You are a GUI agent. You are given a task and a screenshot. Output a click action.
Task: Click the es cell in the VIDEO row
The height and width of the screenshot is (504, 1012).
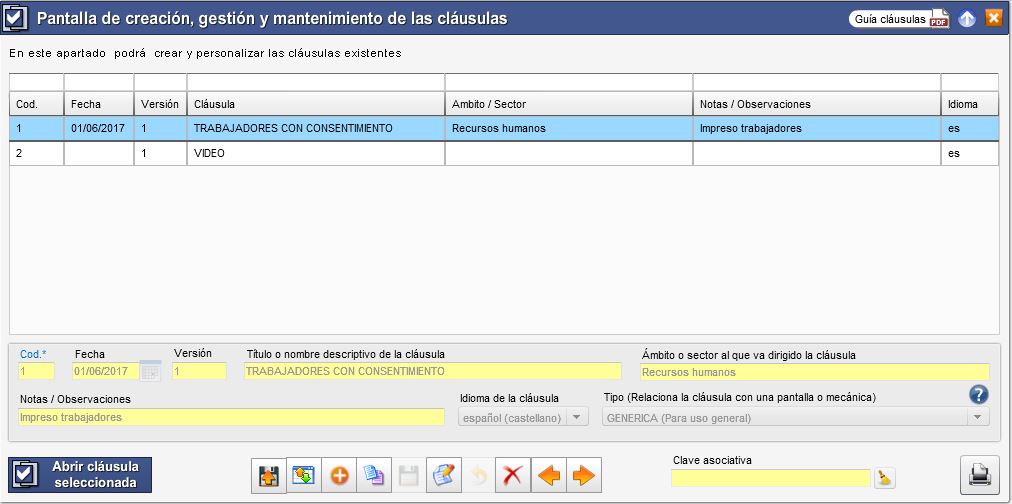coord(970,154)
